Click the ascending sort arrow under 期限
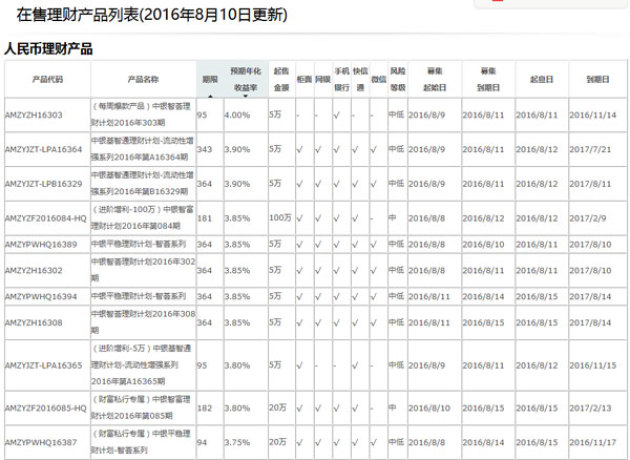The width and height of the screenshot is (630, 460). point(210,96)
